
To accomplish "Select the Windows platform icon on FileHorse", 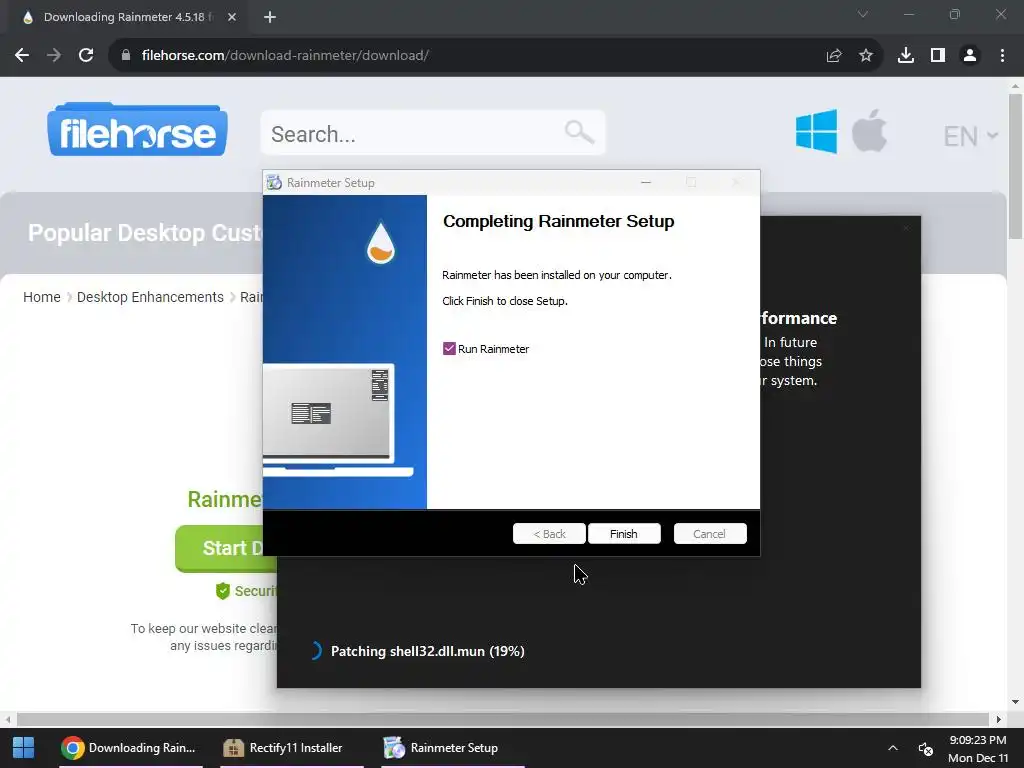I will click(x=816, y=131).
